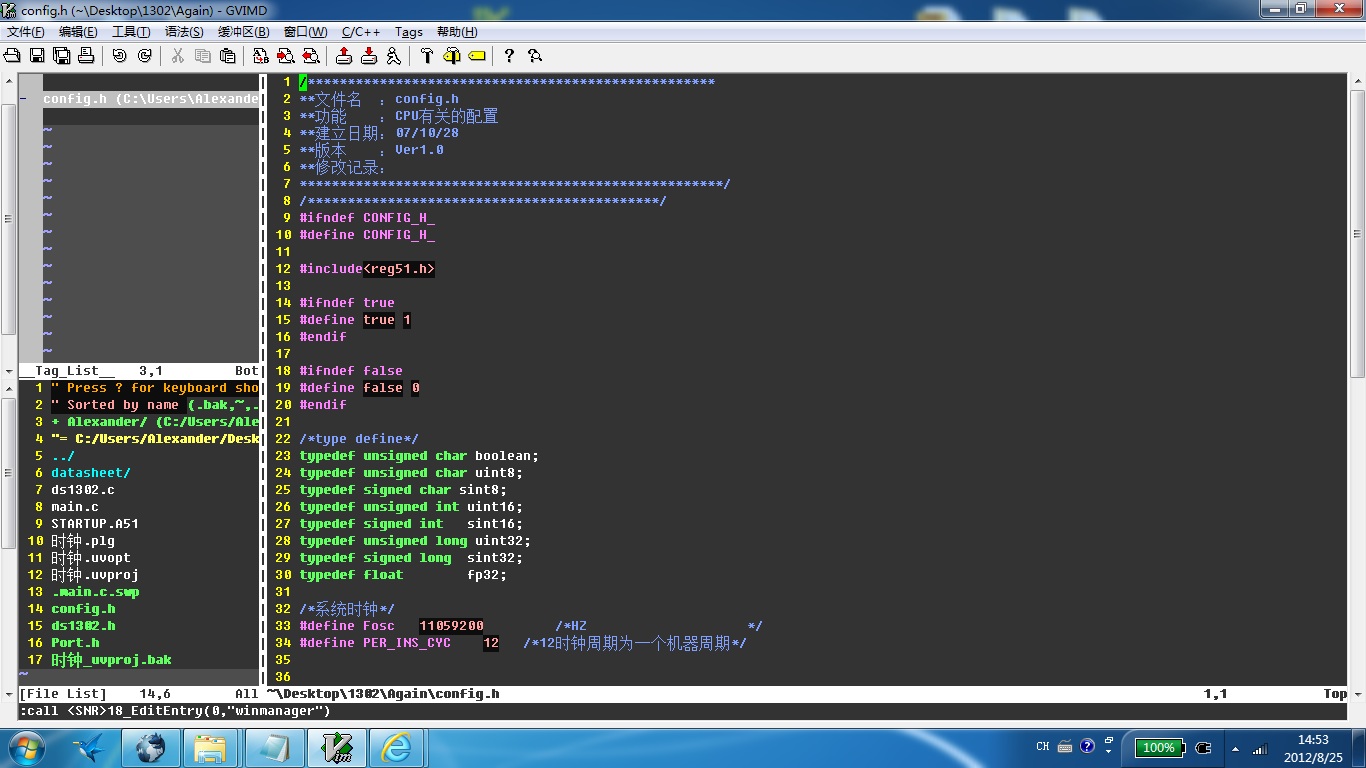
Task: Run a Vim script via running-man icon
Action: point(393,56)
